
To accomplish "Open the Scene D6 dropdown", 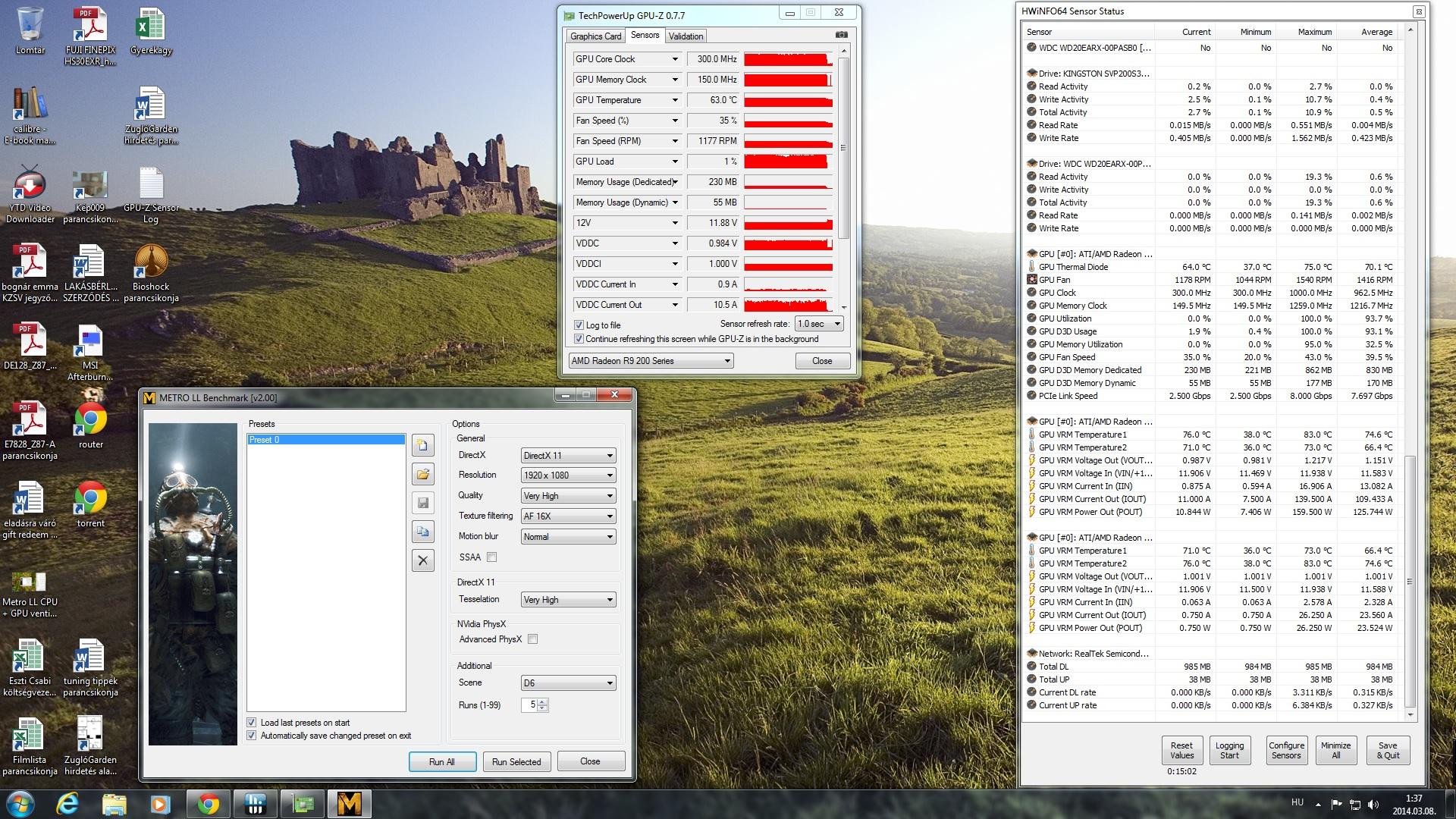I will click(568, 683).
